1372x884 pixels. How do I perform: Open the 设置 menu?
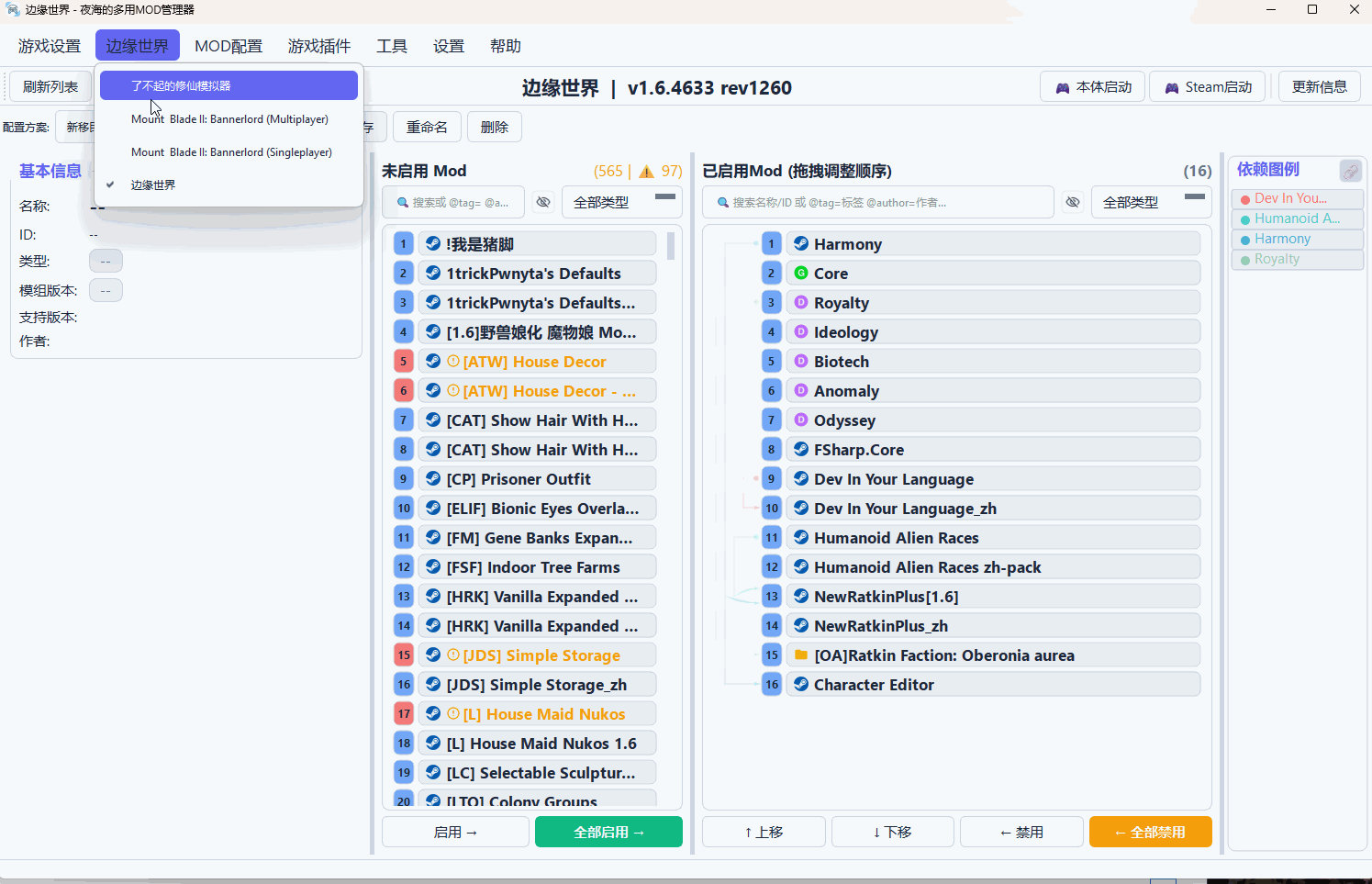coord(449,46)
